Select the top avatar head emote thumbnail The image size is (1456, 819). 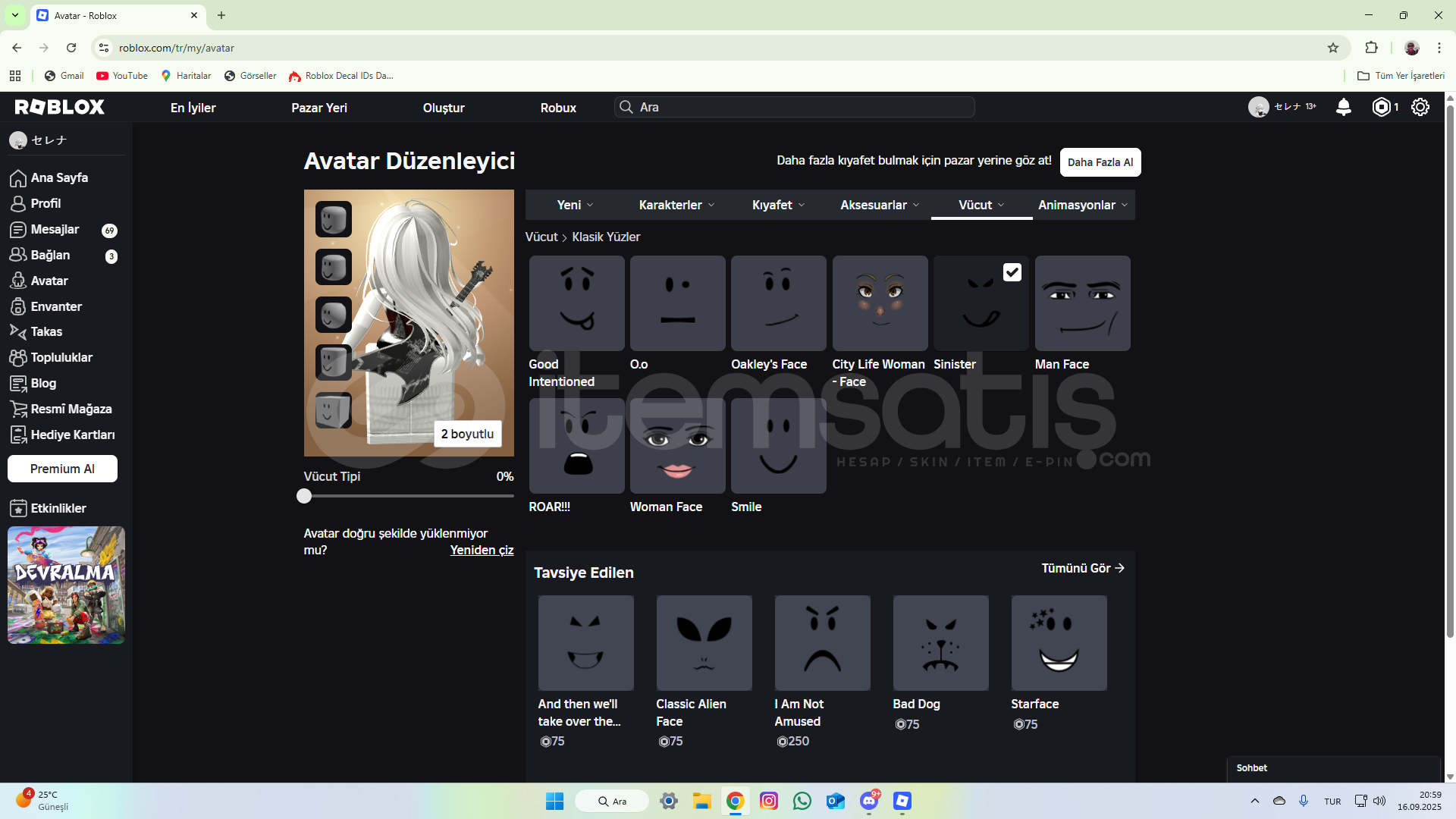[333, 220]
